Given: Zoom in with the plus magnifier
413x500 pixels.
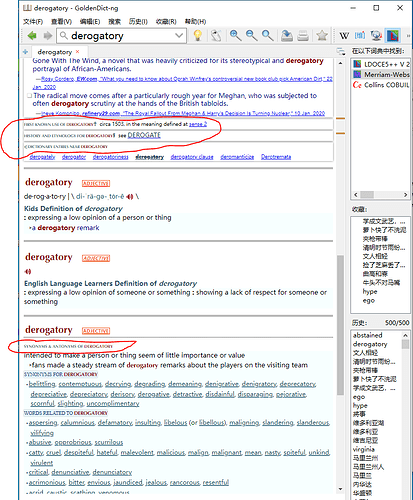Looking at the screenshot, I should click(x=235, y=35).
